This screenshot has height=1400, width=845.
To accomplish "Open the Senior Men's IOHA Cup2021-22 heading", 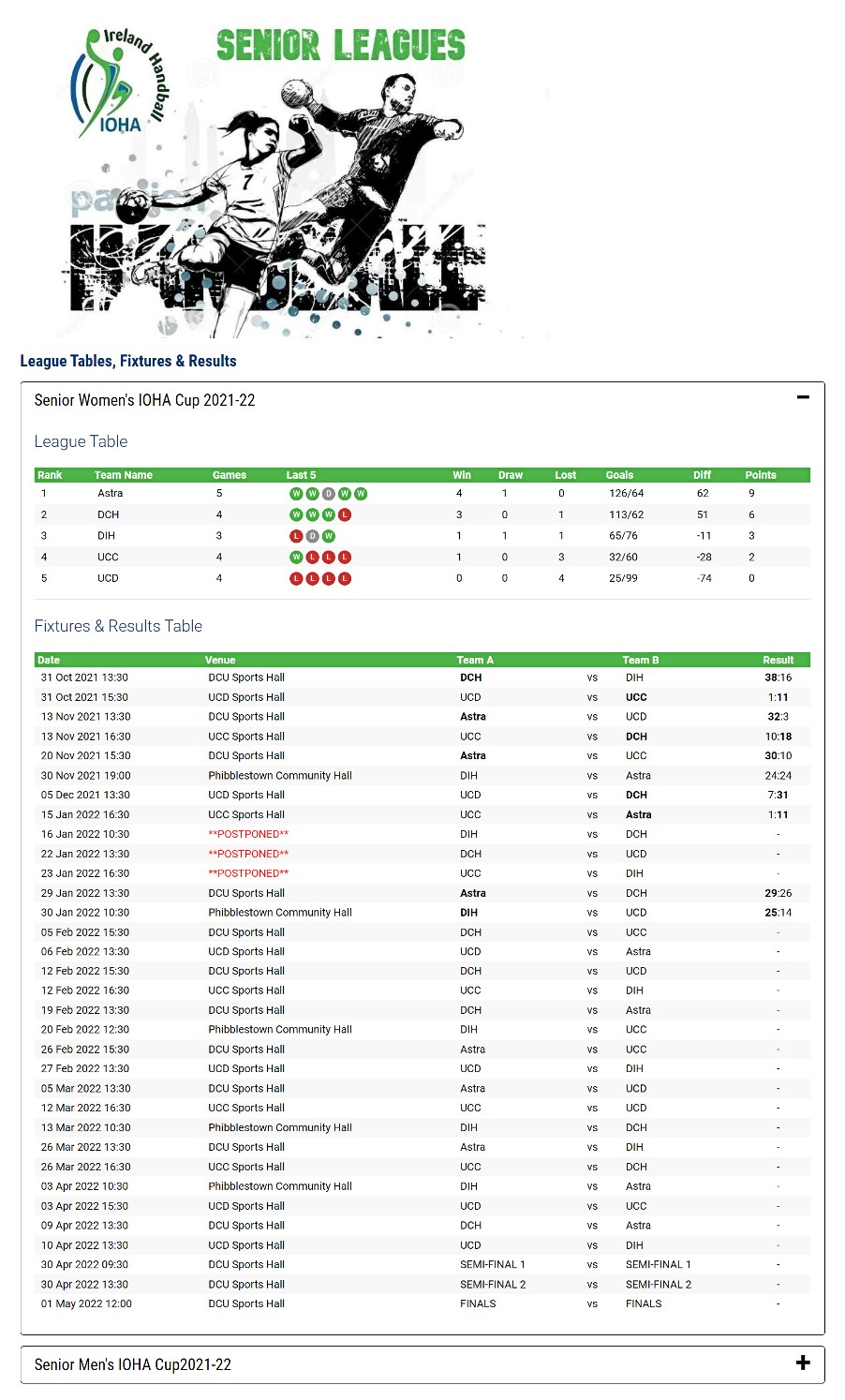I will (x=133, y=1364).
